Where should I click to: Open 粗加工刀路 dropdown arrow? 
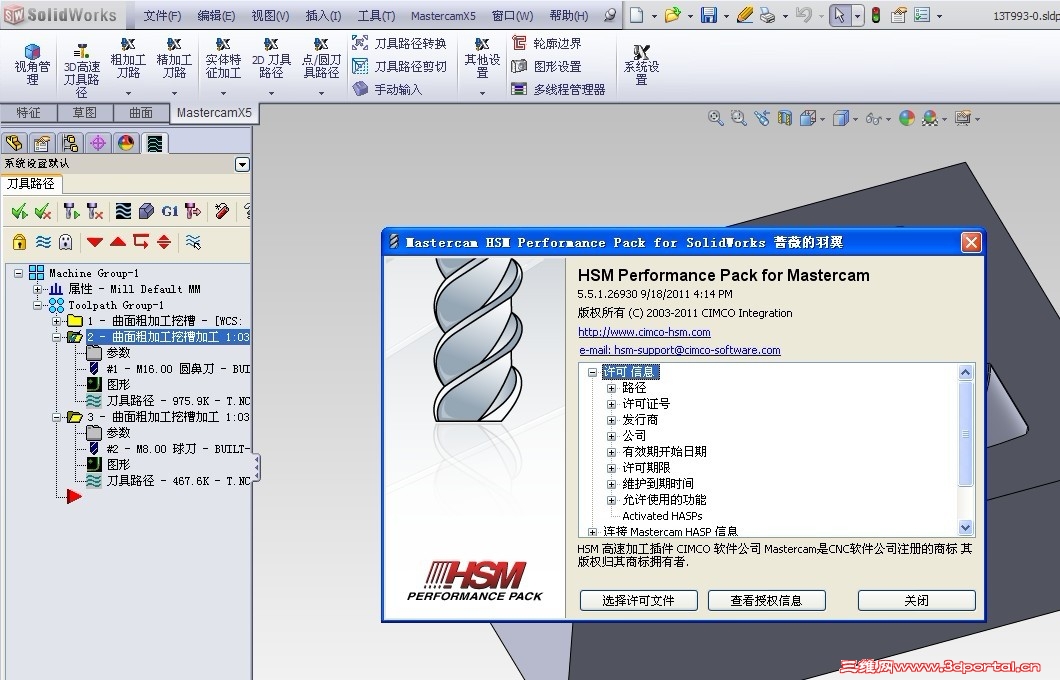point(128,93)
